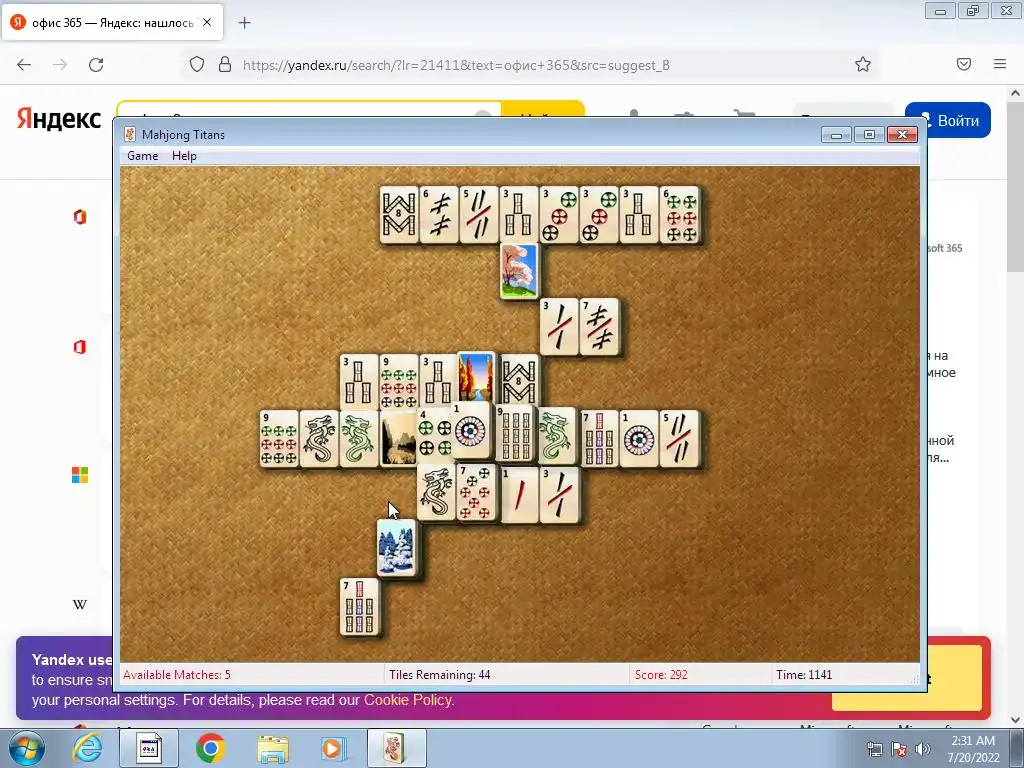Open the Game menu in Mahjong Titans
Screen dimensions: 1024x768
(142, 155)
